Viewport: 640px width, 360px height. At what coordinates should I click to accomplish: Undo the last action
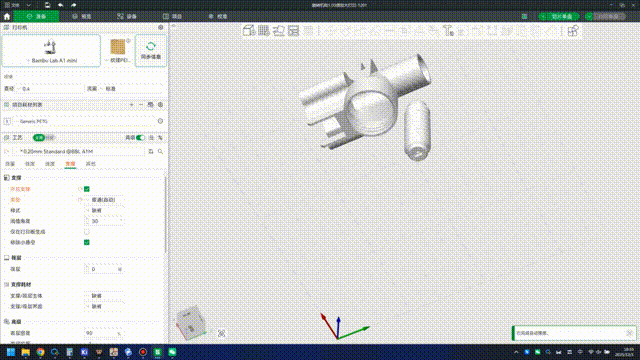(60, 5)
